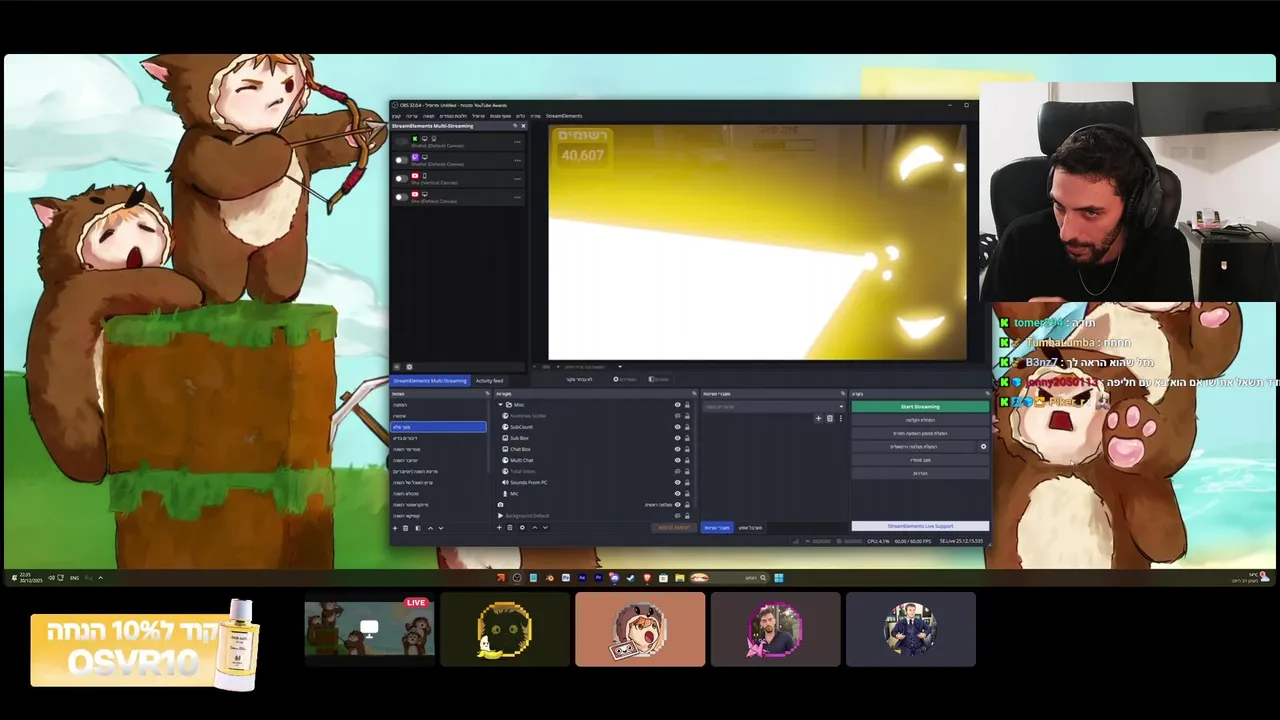Toggle lock on Mic source
The height and width of the screenshot is (720, 1280).
pyautogui.click(x=687, y=493)
